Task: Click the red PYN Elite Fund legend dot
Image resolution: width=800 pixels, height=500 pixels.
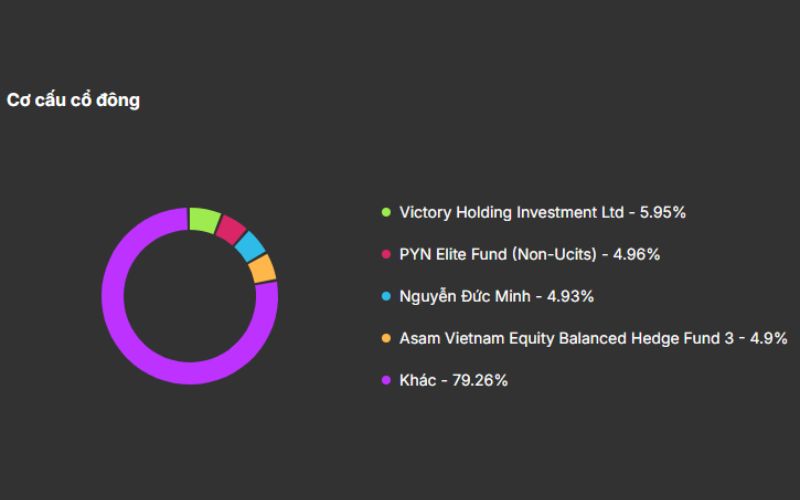Action: 386,254
